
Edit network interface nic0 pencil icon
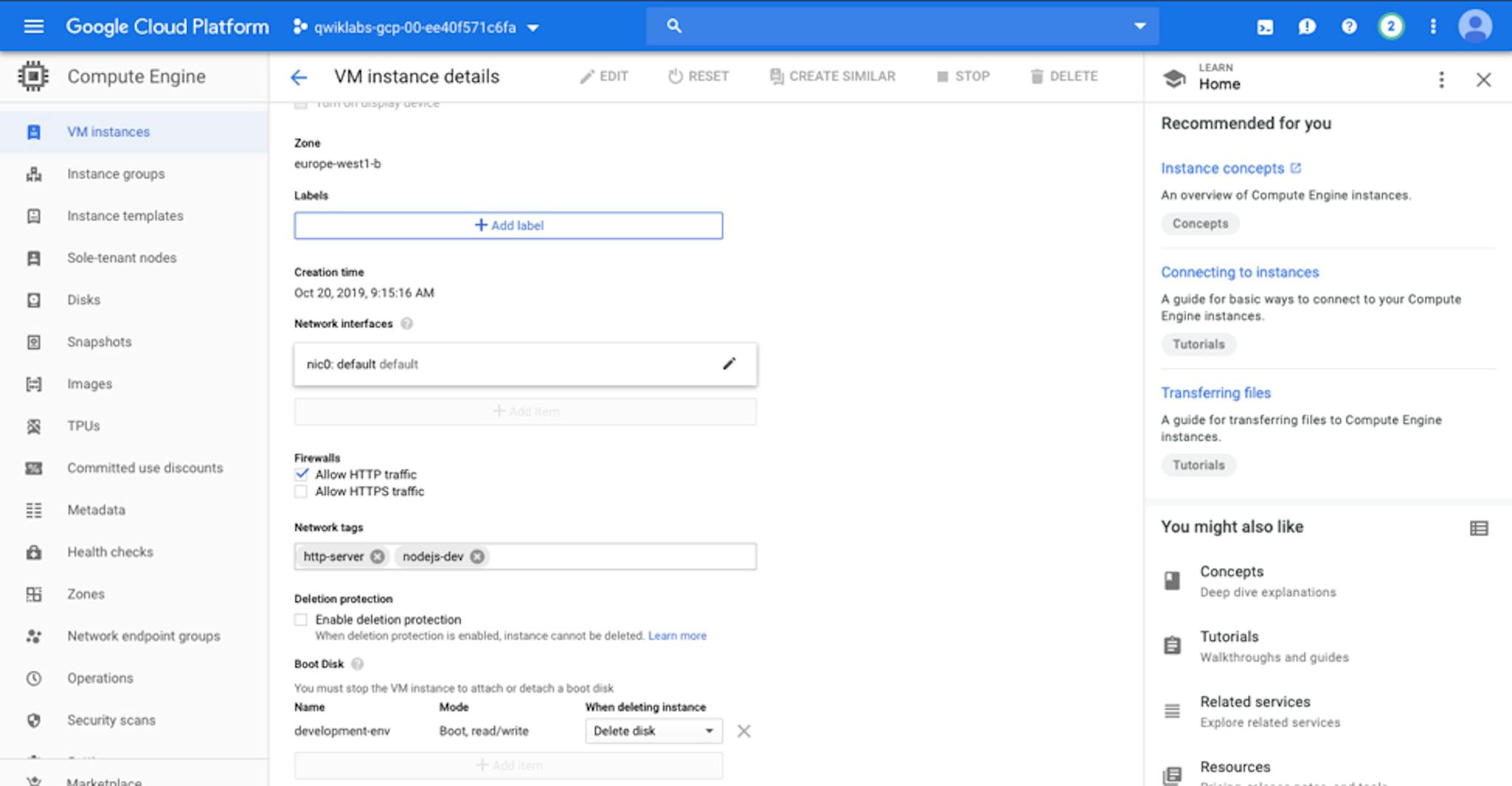[729, 363]
